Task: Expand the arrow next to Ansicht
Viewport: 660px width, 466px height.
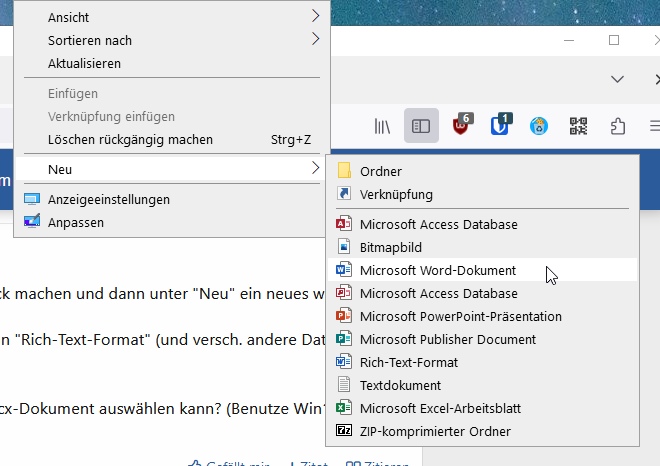Action: pos(315,16)
